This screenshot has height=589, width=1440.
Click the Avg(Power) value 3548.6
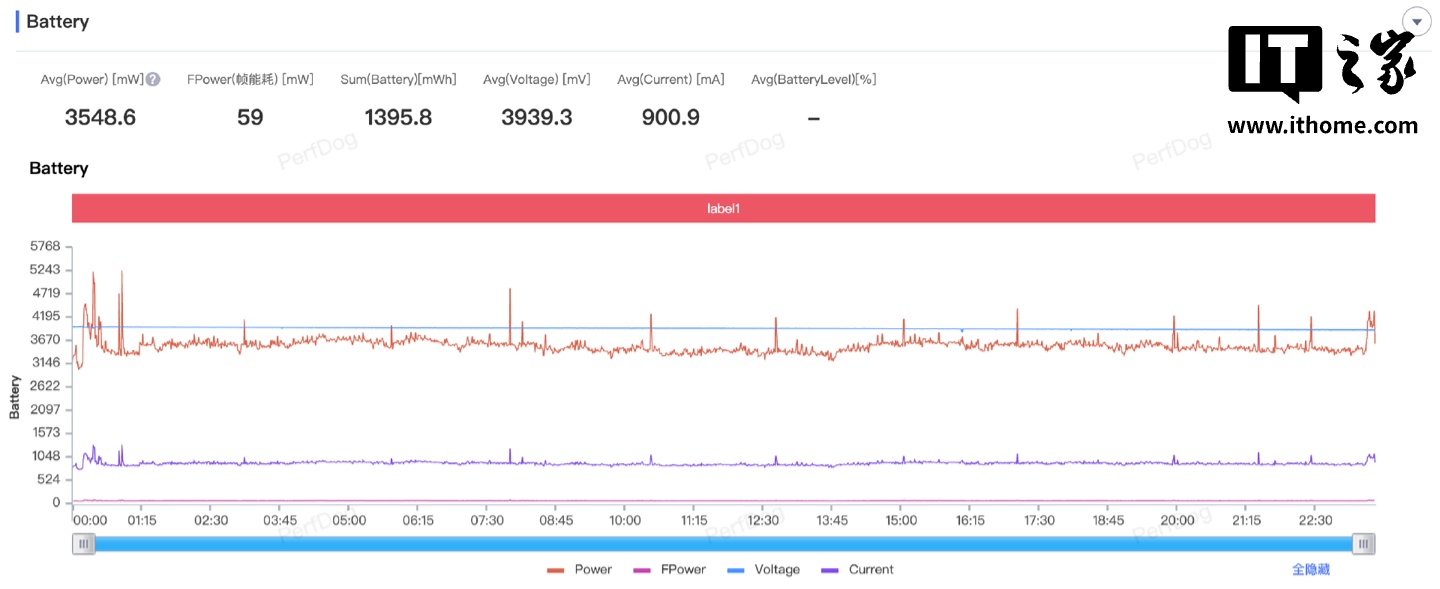point(100,117)
